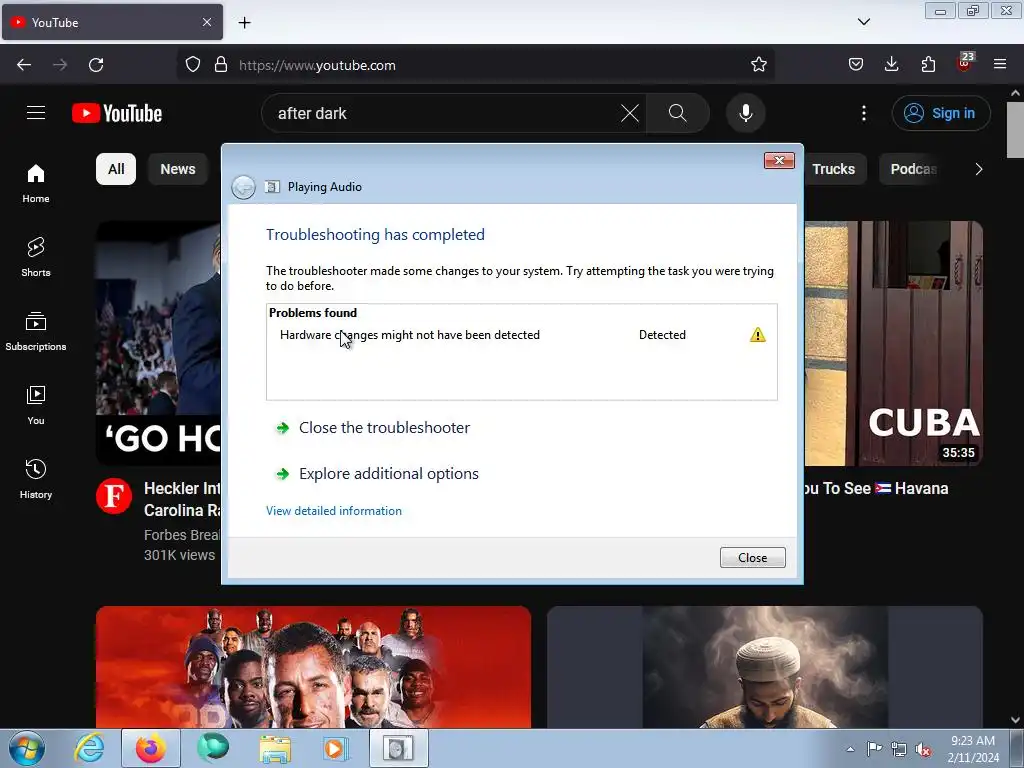Click the extension icon with badge 23

coord(965,63)
